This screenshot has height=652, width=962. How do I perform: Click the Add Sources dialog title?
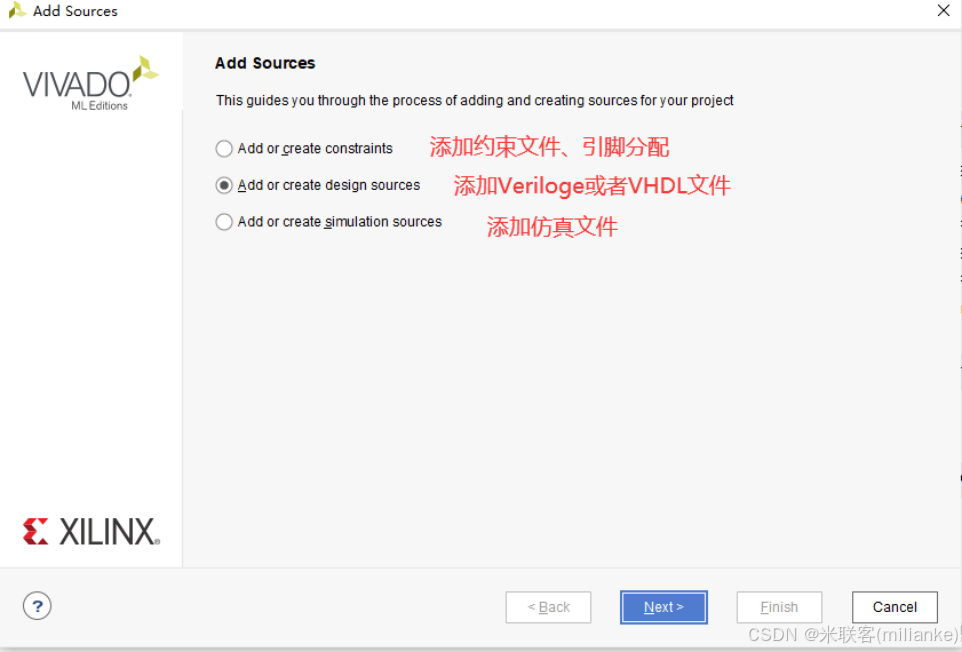pos(73,11)
